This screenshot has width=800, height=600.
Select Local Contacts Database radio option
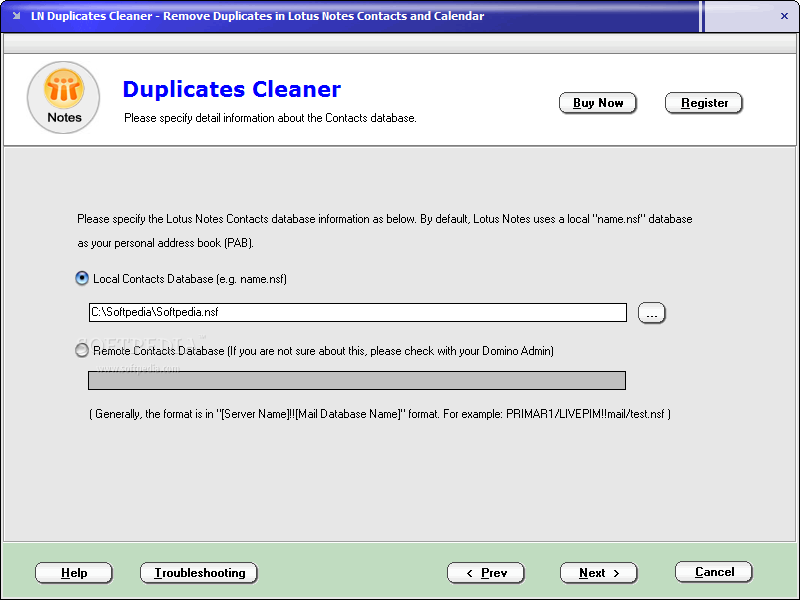point(82,279)
